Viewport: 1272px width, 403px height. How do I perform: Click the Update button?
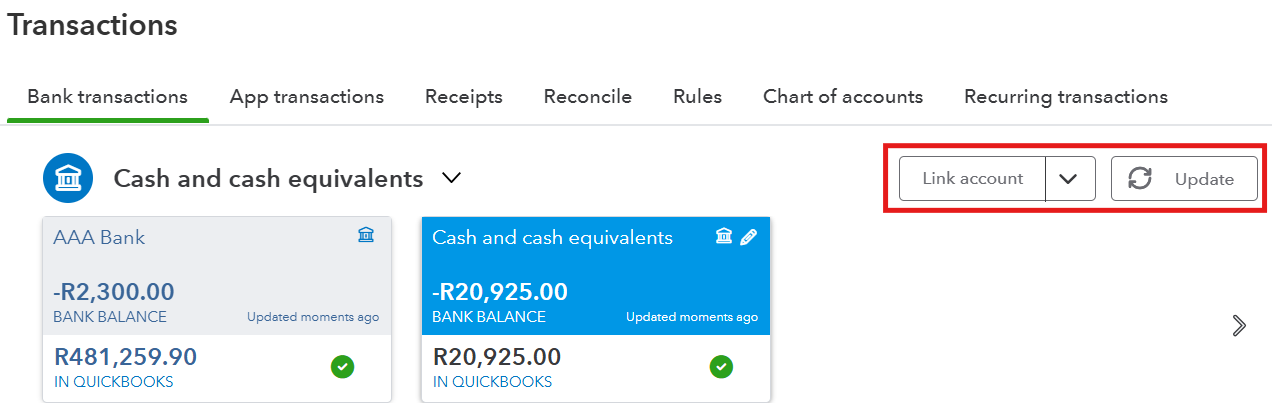[1185, 179]
